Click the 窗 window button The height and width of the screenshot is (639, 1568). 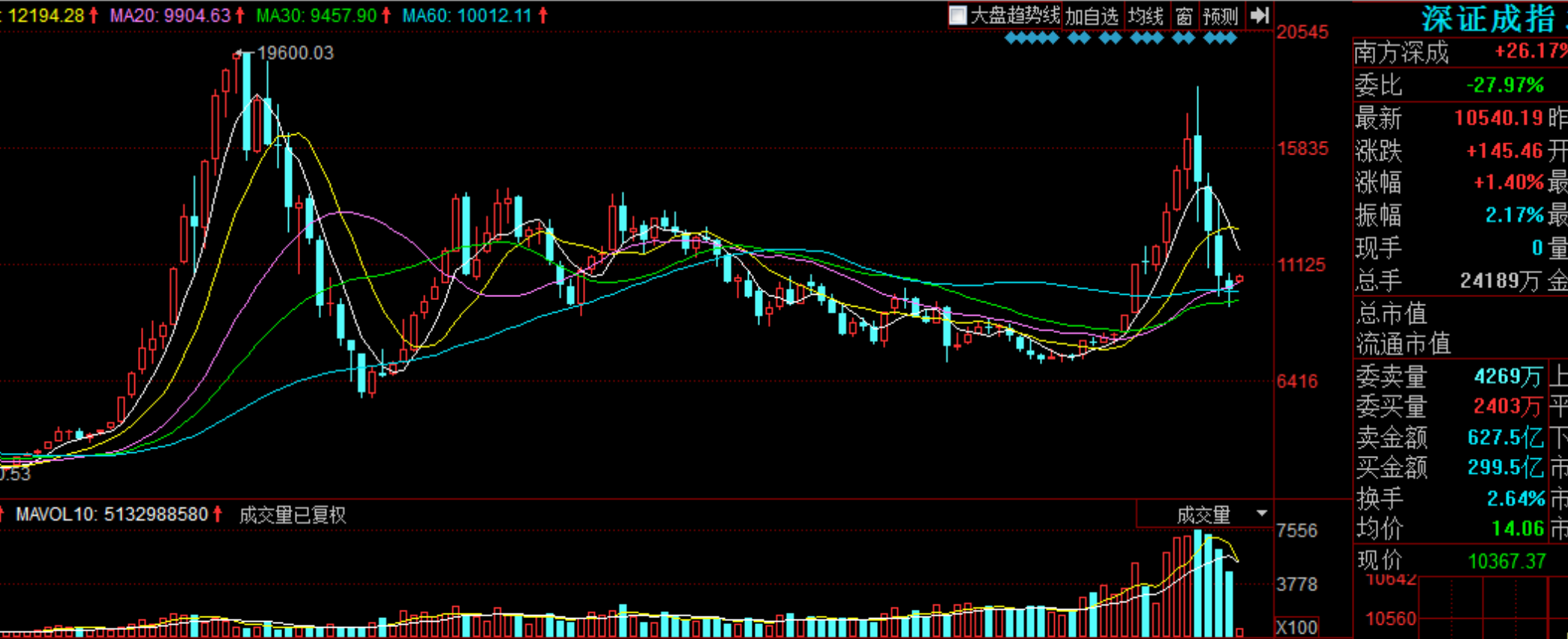pos(1184,16)
